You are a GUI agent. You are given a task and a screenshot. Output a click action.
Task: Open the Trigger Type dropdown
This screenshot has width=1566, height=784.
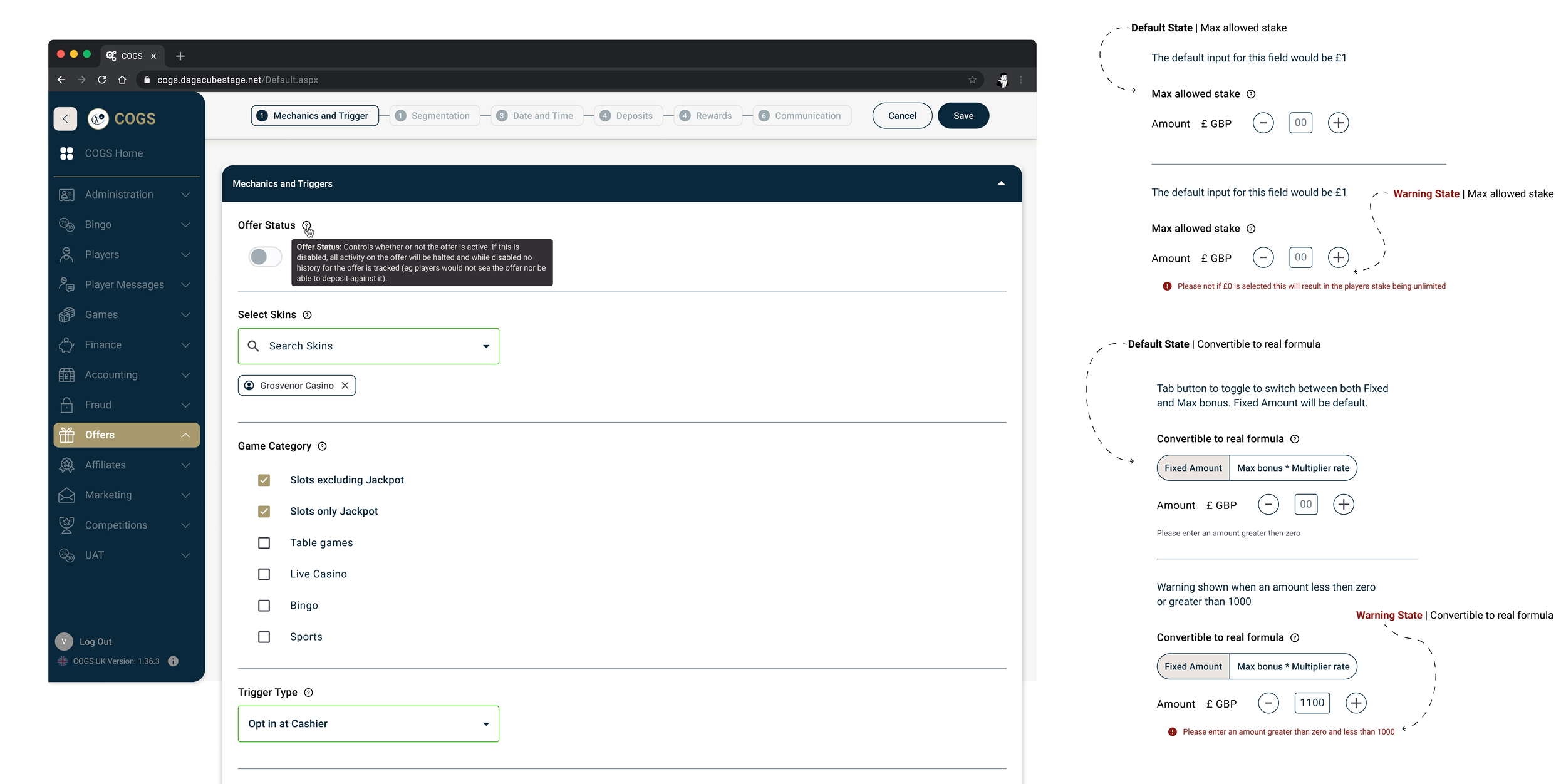368,724
